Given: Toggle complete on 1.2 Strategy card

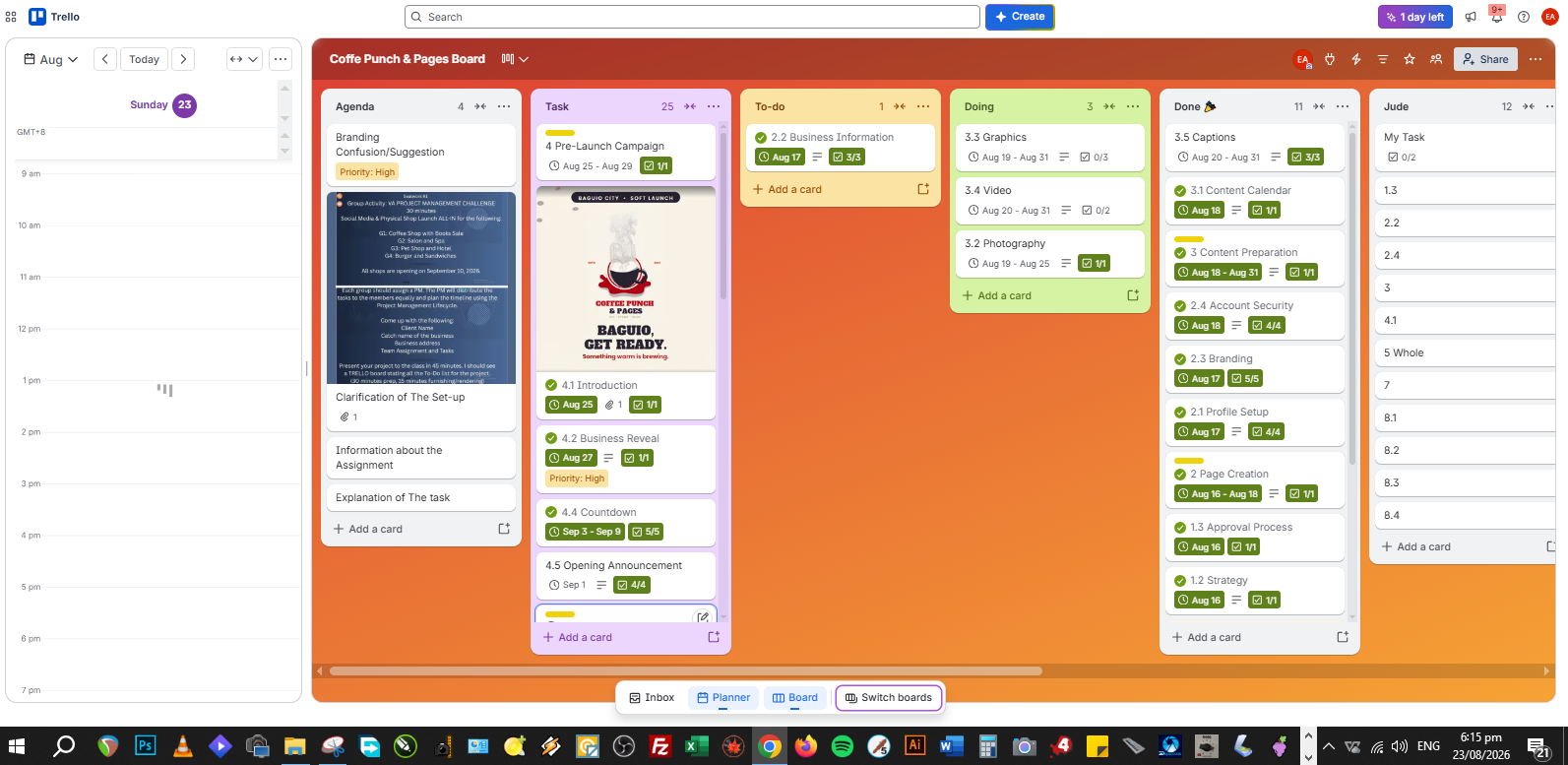Looking at the screenshot, I should (1180, 581).
